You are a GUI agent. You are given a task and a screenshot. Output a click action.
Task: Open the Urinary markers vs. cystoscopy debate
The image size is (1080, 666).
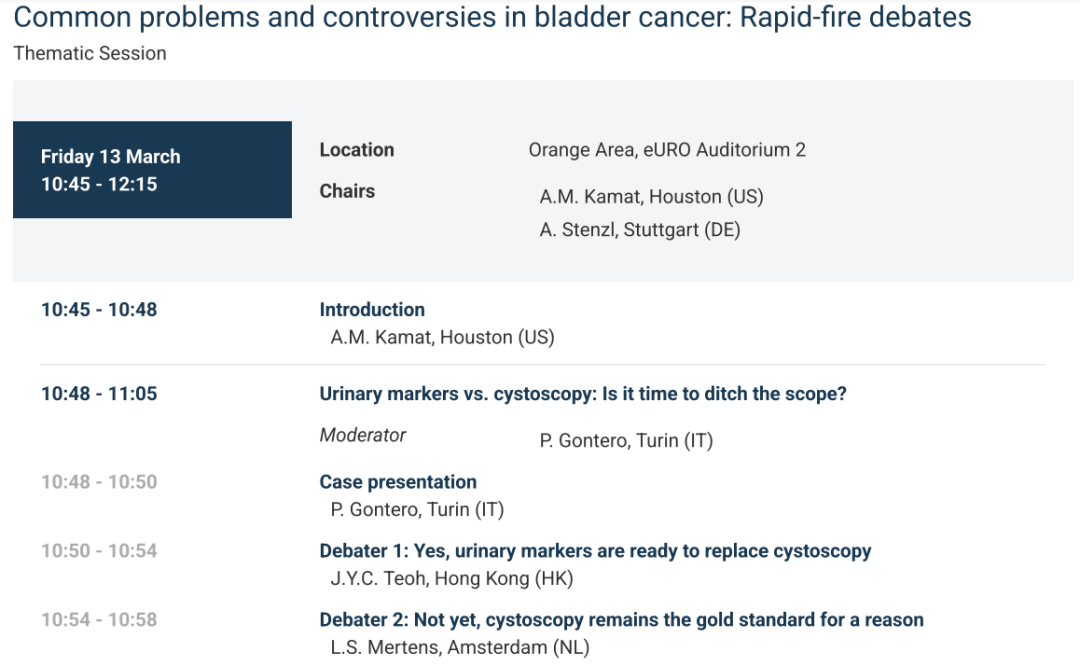[x=582, y=394]
